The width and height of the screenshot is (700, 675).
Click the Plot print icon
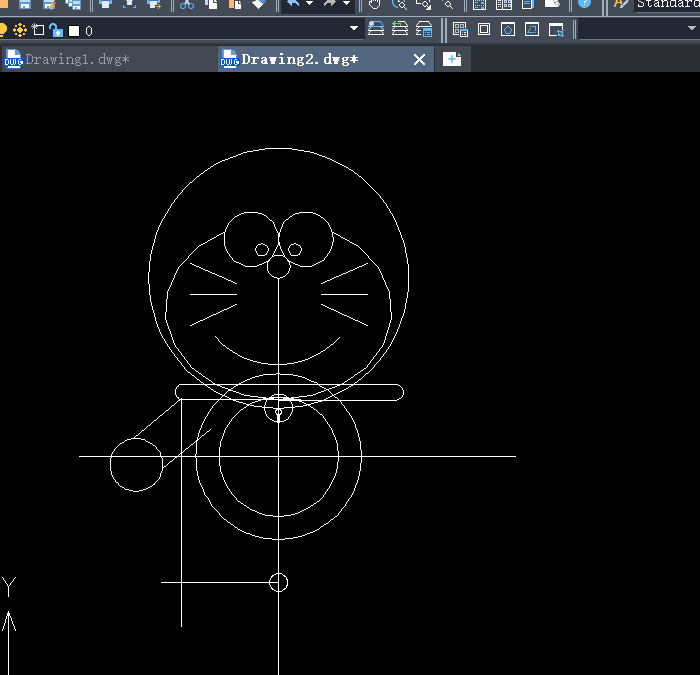[105, 4]
